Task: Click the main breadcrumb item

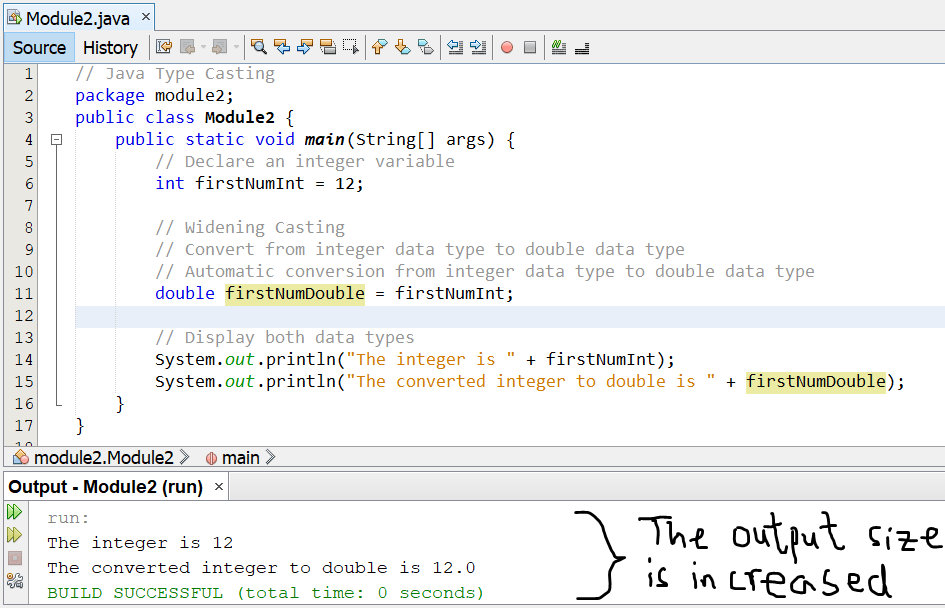Action: pyautogui.click(x=240, y=457)
